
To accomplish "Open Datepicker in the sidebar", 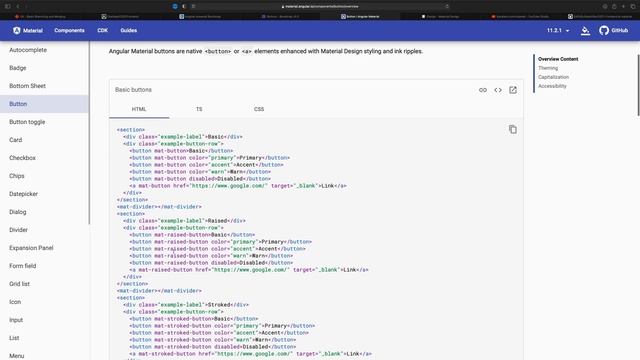I will 44,193.
